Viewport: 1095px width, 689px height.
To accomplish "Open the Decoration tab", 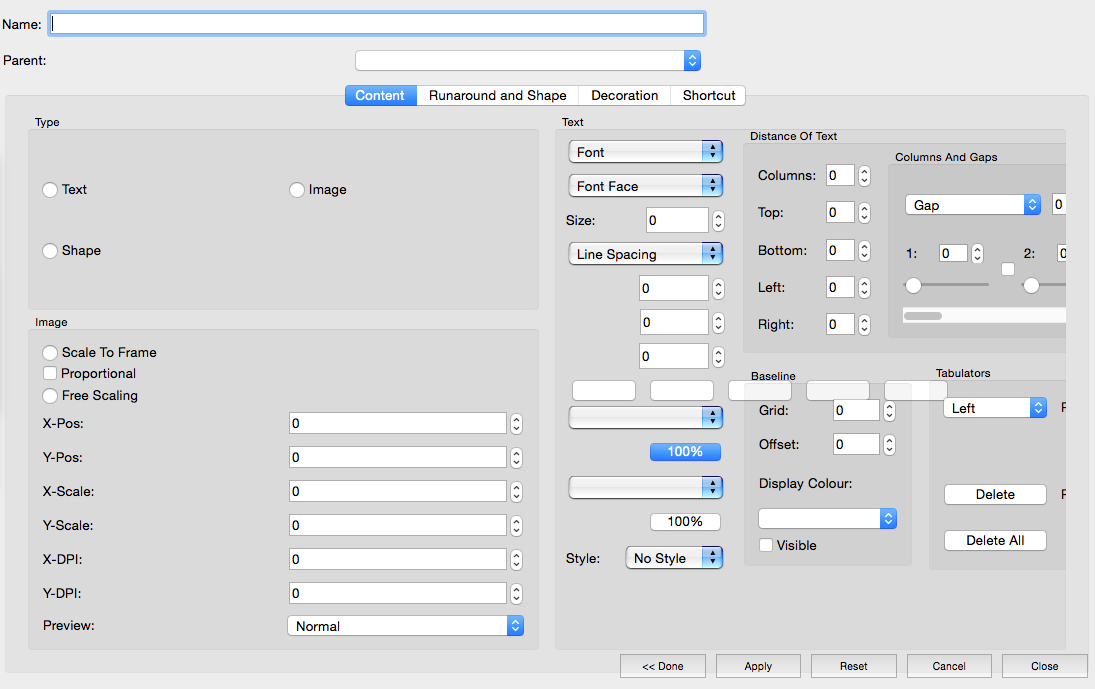I will coord(624,96).
